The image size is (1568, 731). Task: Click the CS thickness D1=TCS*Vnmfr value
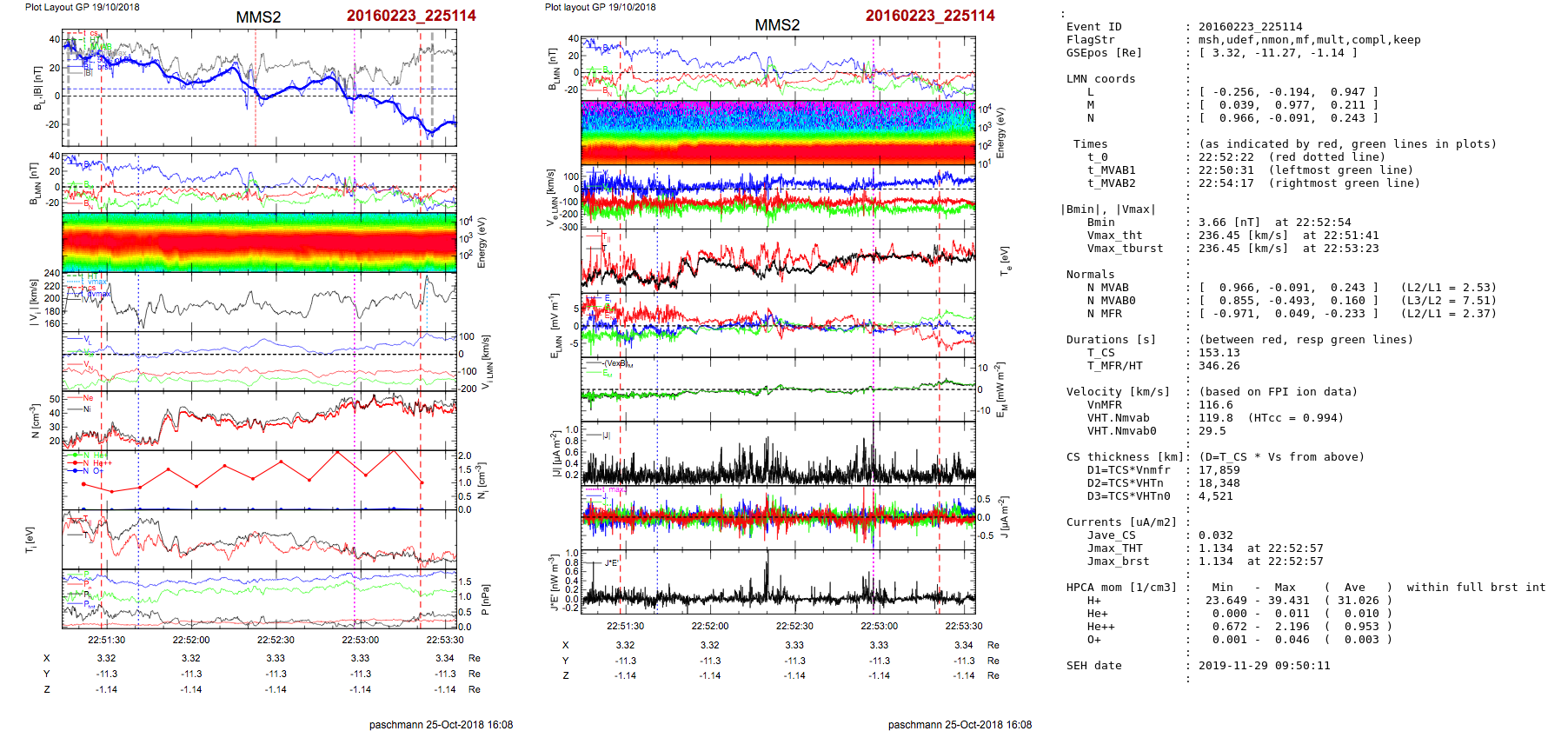[x=1219, y=470]
